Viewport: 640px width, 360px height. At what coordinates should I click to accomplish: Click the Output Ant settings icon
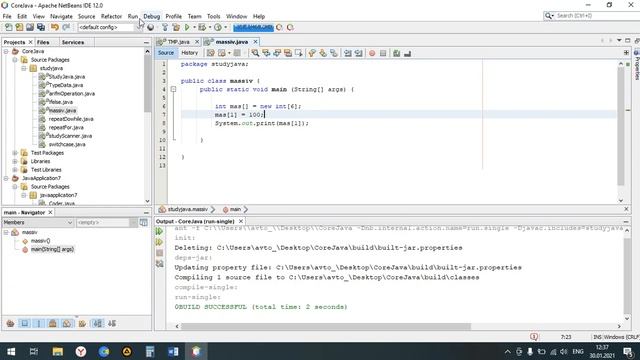159,264
